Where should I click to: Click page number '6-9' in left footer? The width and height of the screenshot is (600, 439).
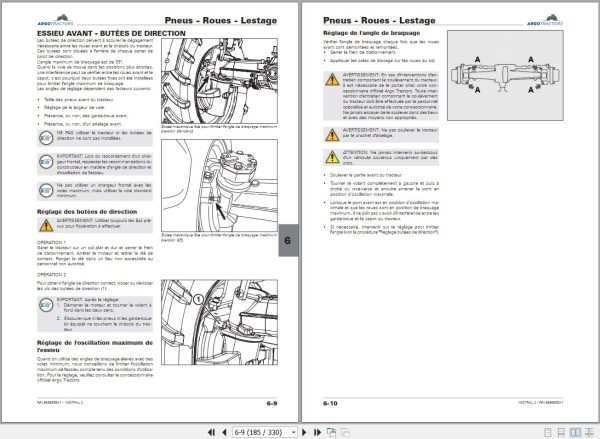click(272, 403)
